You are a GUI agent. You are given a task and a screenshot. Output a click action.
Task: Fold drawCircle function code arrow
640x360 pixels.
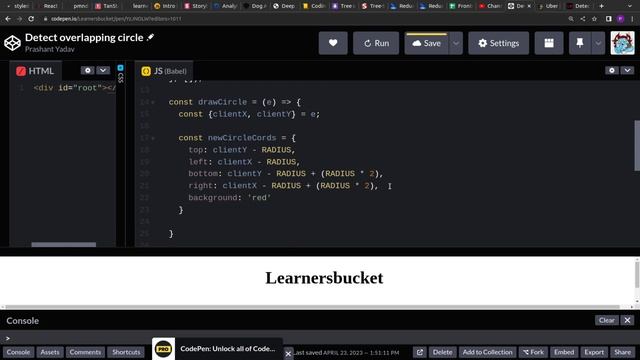pyautogui.click(x=153, y=102)
